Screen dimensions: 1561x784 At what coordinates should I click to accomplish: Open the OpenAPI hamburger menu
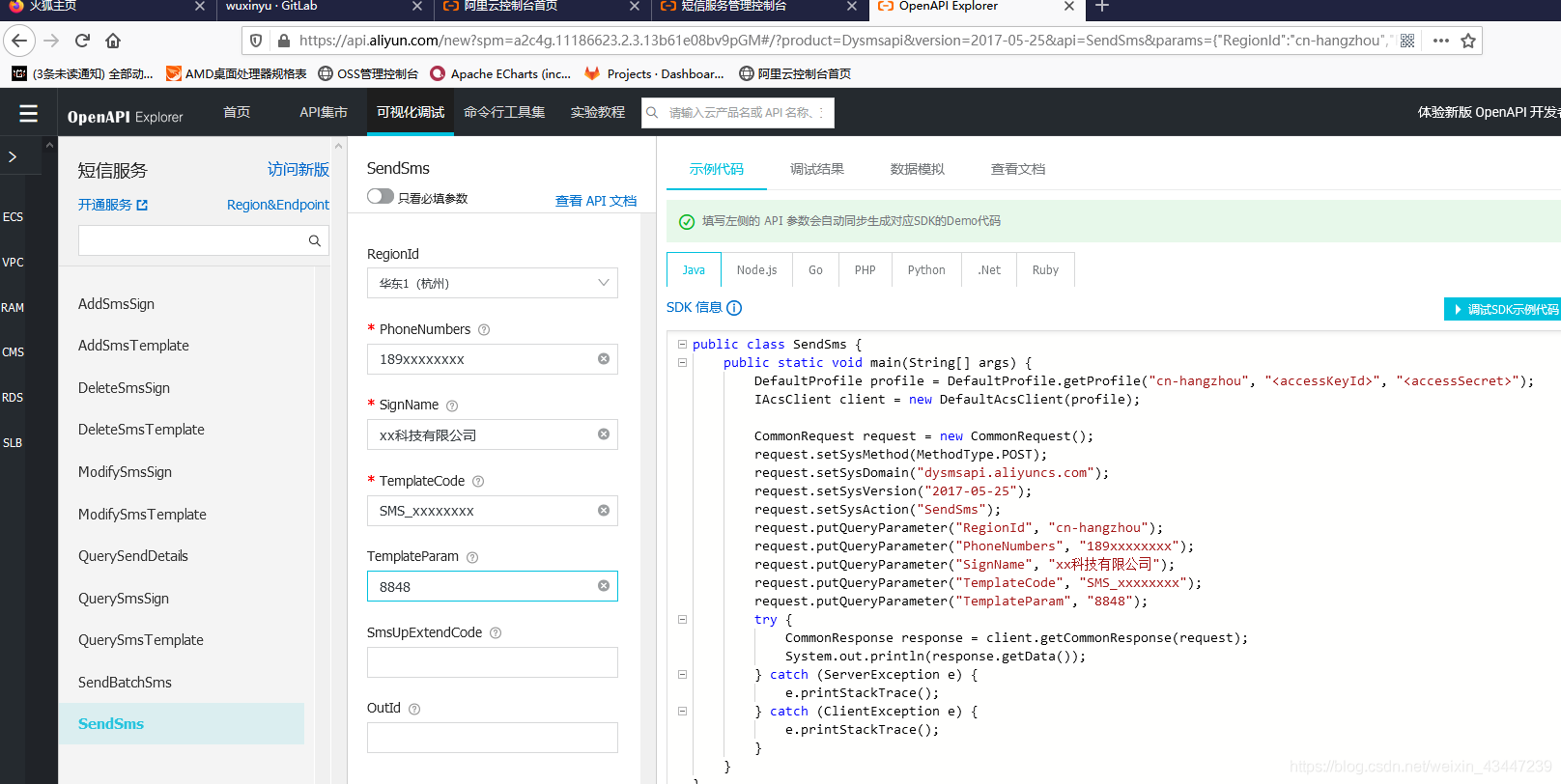[x=29, y=113]
